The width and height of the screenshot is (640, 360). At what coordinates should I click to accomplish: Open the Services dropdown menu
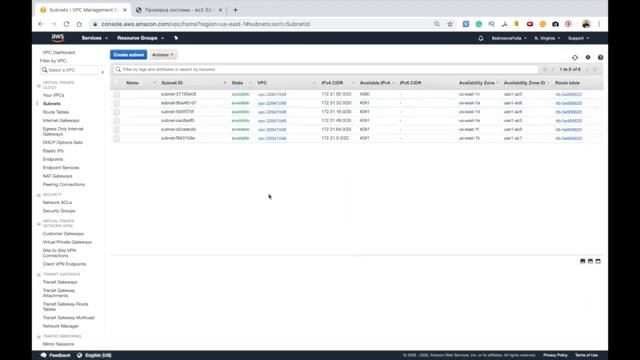point(95,38)
